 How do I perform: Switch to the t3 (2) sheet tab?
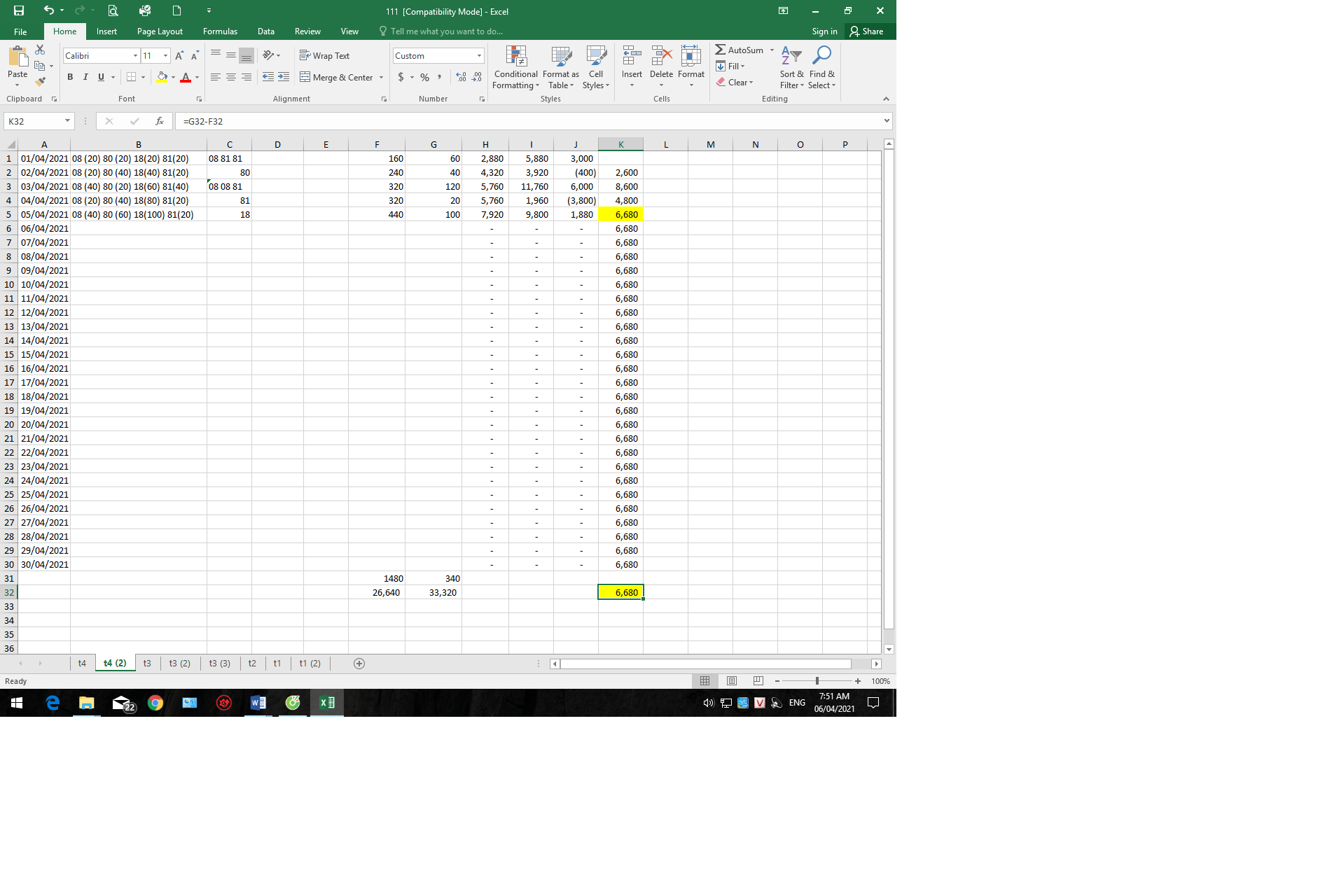coord(179,664)
